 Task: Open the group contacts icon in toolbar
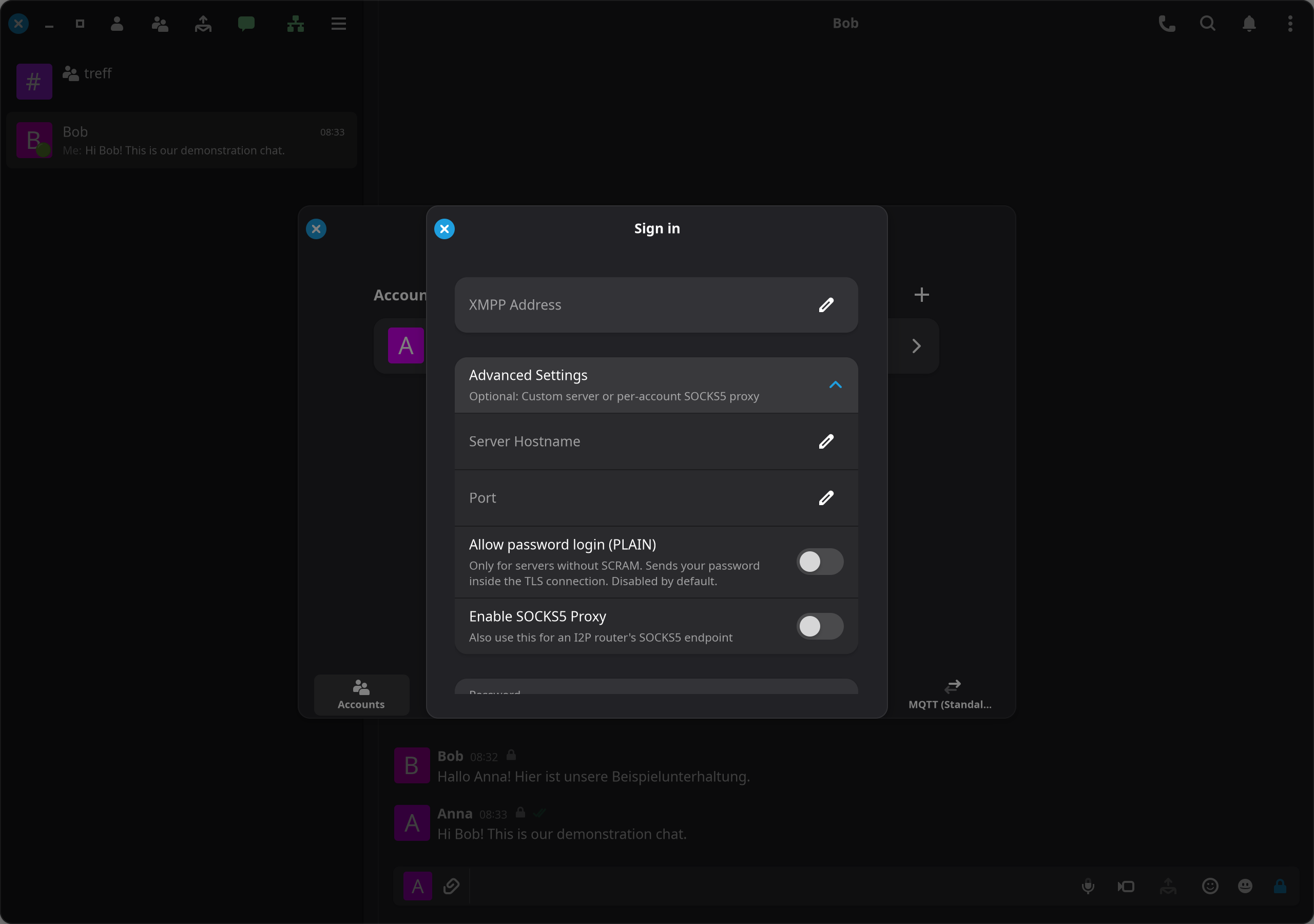tap(160, 24)
